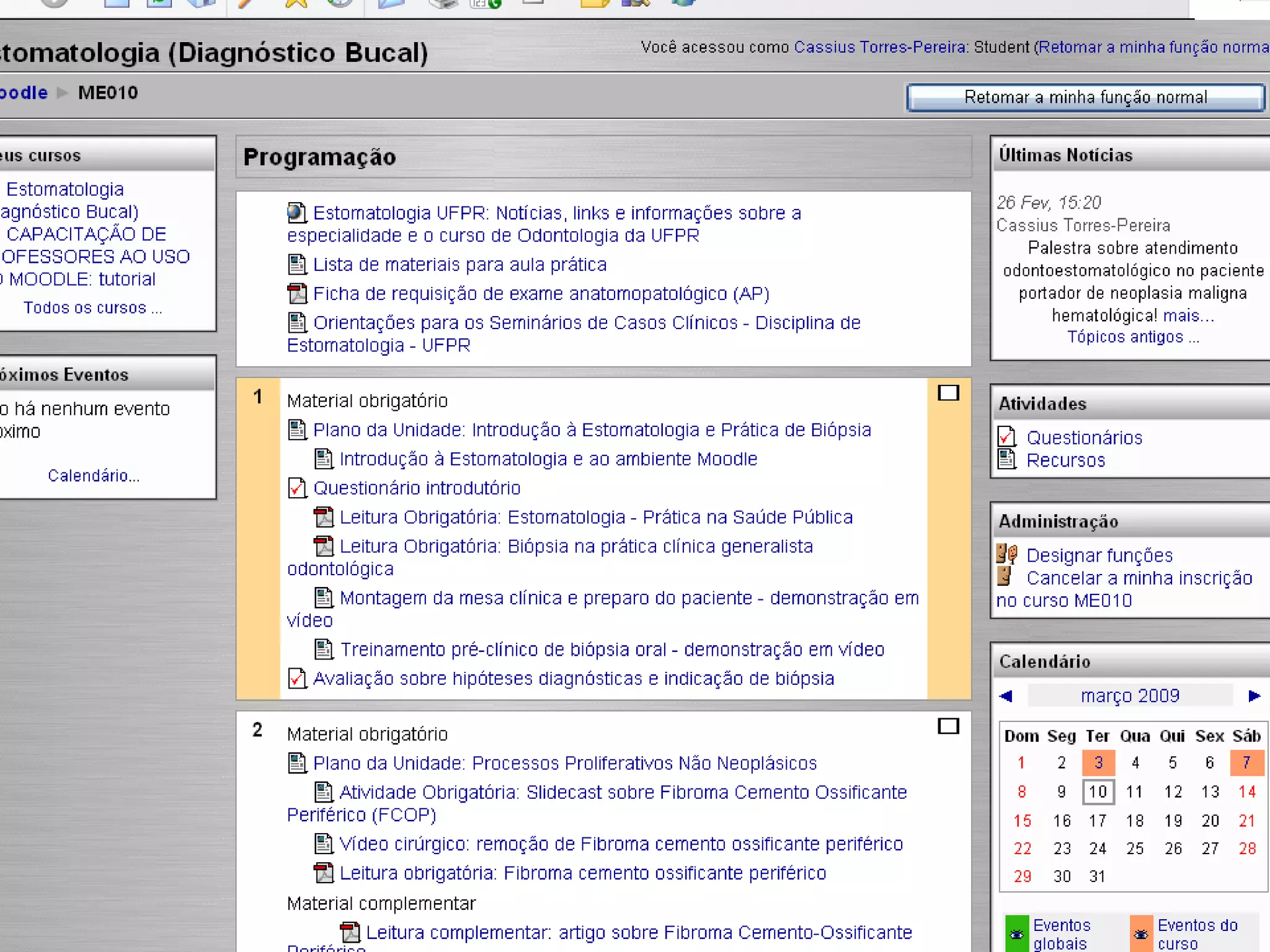
Task: Click PDF icon for Ficha de requisição
Action: pyautogui.click(x=297, y=293)
